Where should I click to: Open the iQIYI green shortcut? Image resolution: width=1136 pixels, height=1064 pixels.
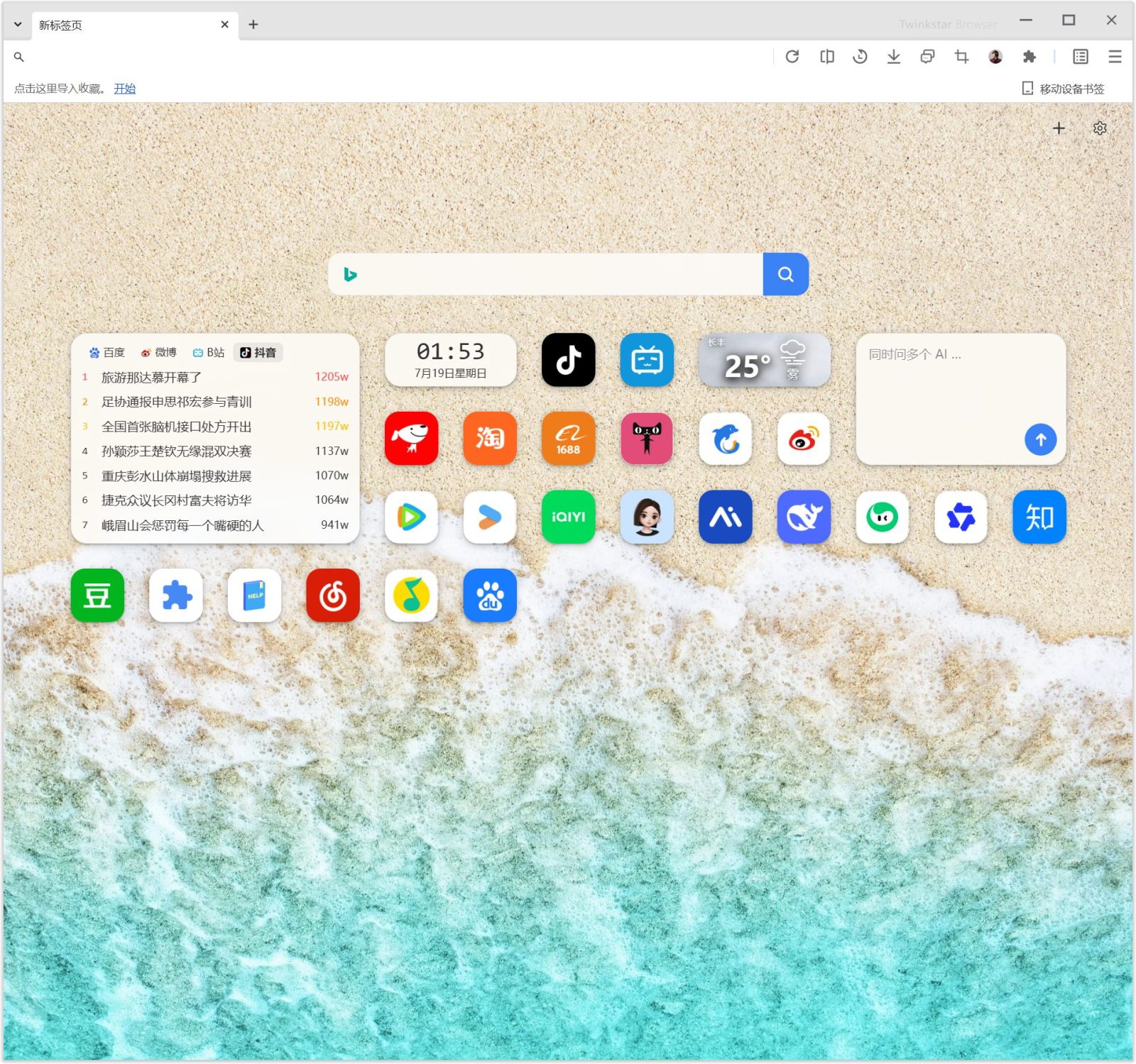568,517
